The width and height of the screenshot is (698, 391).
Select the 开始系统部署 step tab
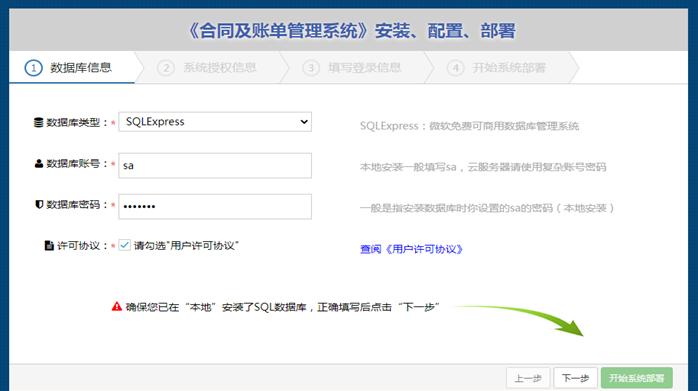pyautogui.click(x=502, y=68)
